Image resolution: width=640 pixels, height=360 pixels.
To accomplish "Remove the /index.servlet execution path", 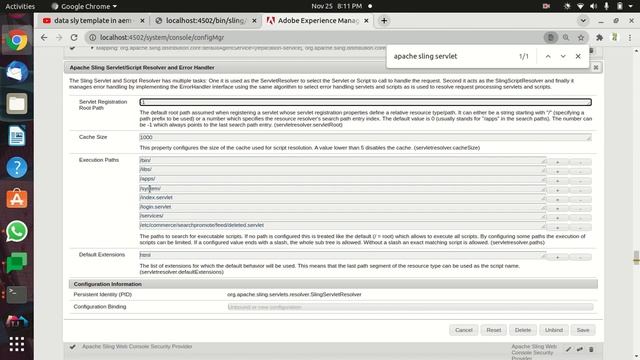I will coord(580,200).
